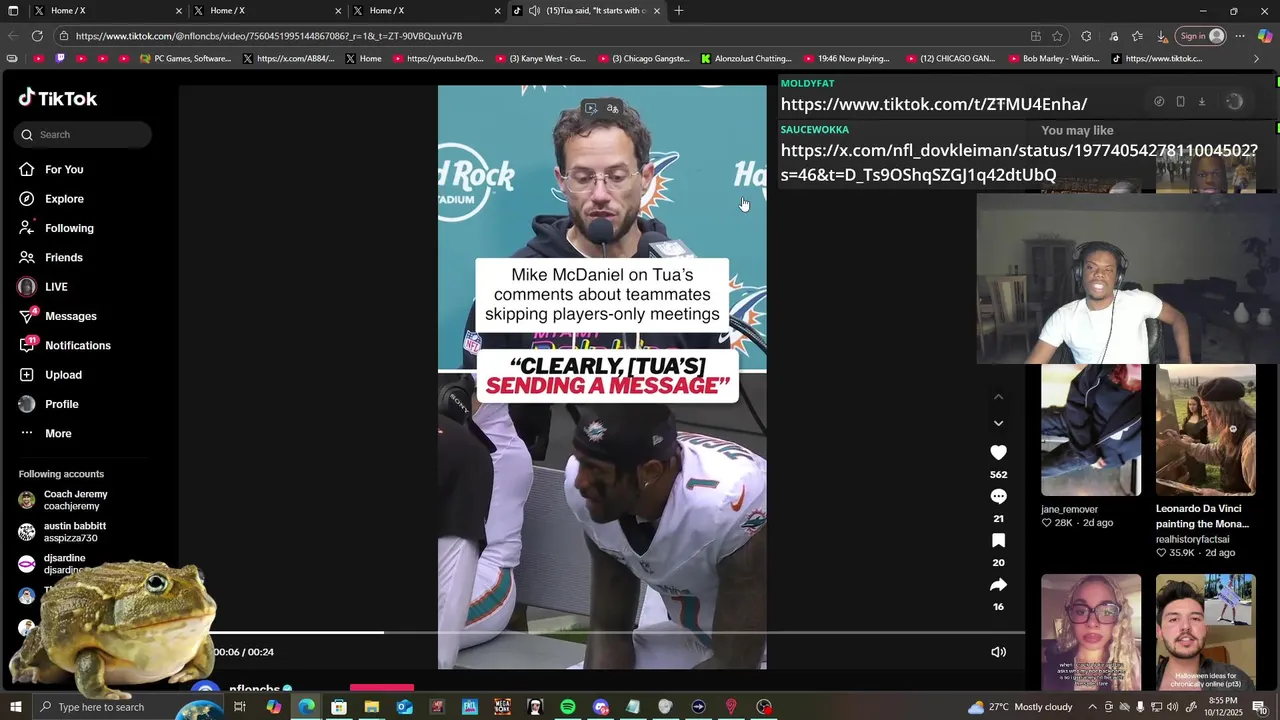Screen dimensions: 1280x720
Task: Open PC Games, Software bookmark
Action: coord(185,59)
